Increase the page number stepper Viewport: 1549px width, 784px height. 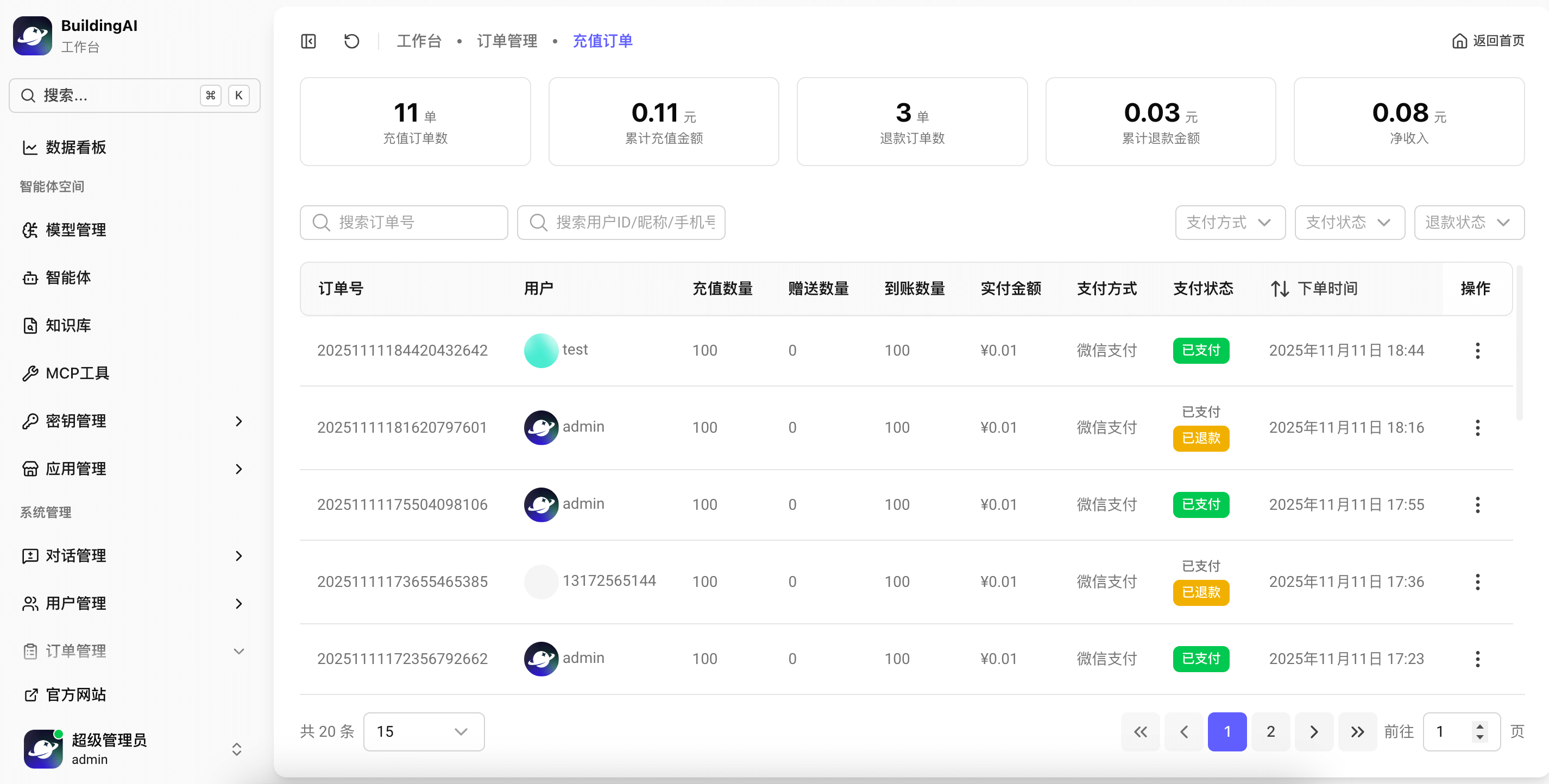coord(1480,726)
